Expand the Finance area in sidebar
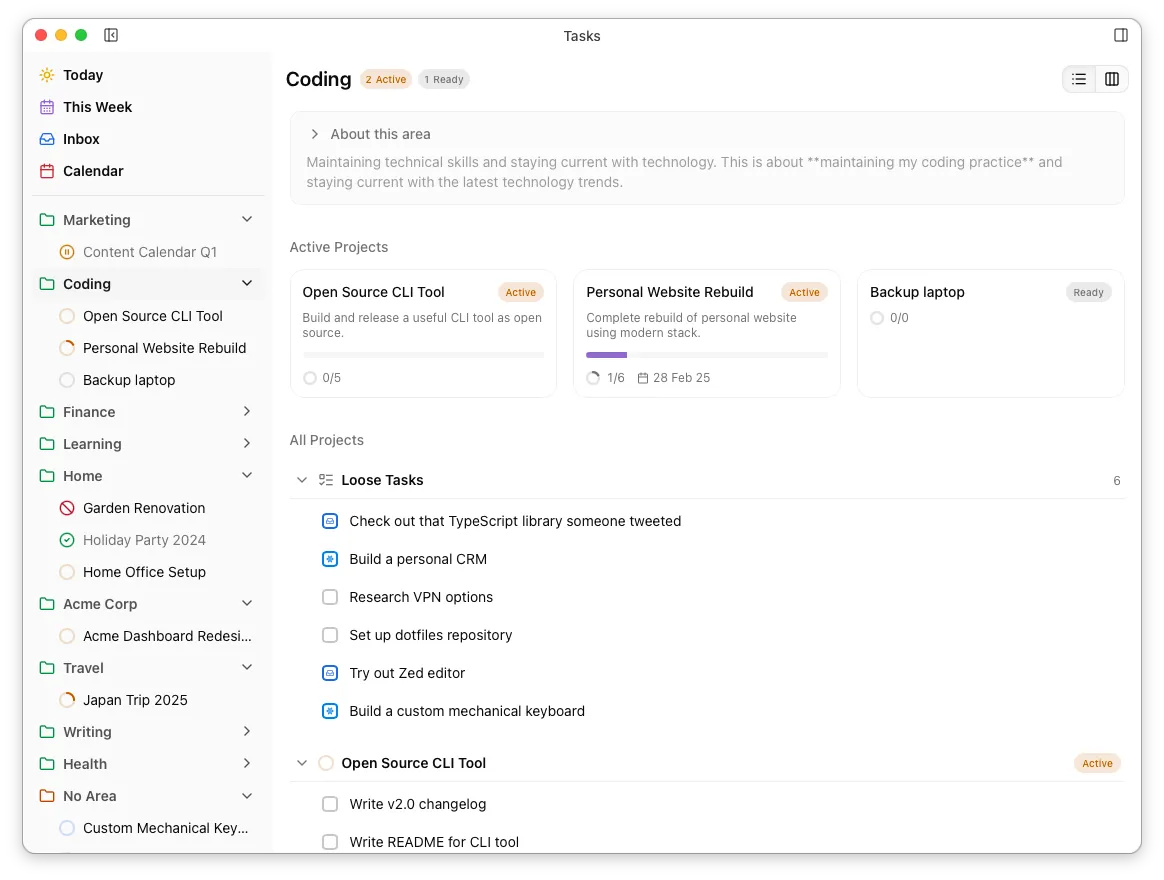The height and width of the screenshot is (880, 1164). point(247,412)
